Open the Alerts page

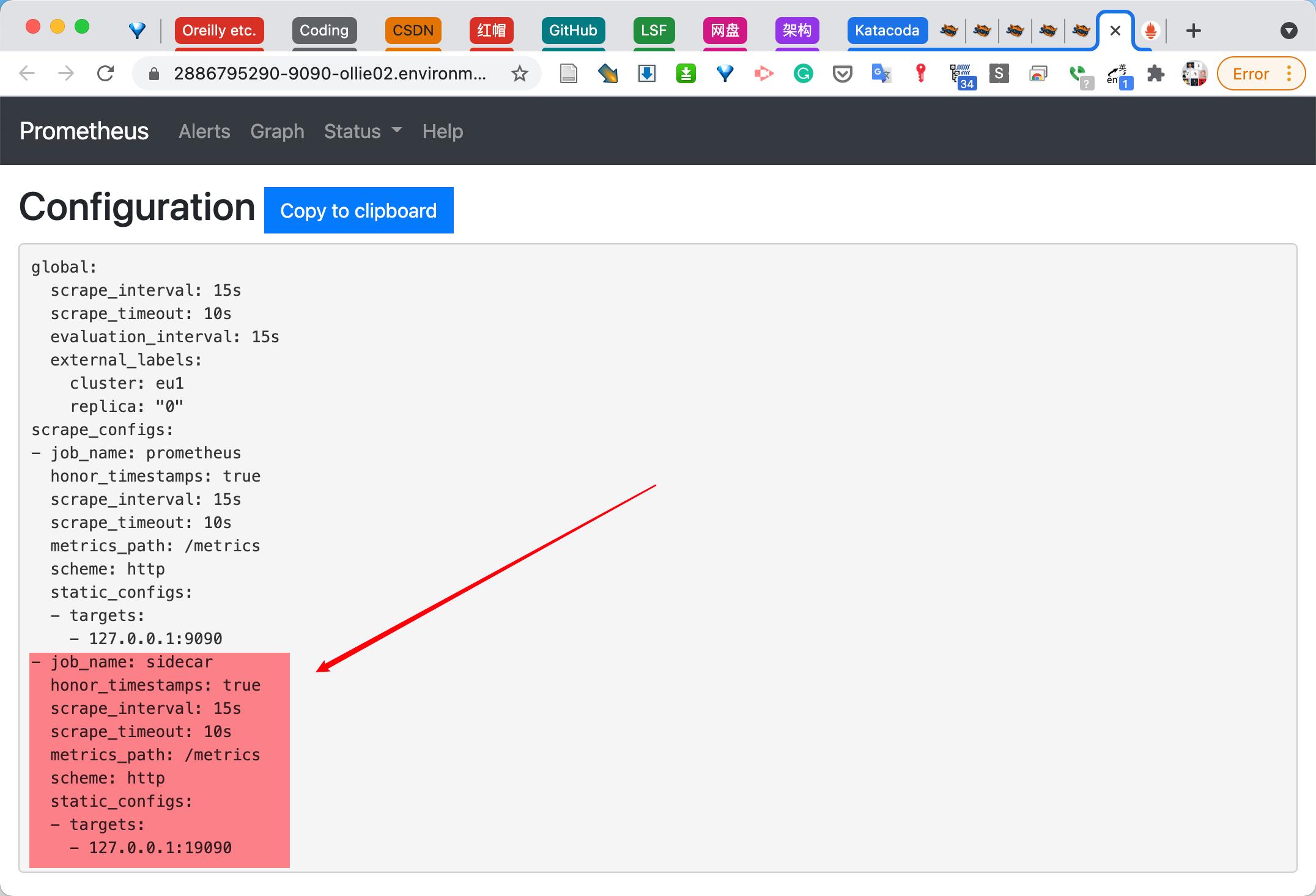204,131
